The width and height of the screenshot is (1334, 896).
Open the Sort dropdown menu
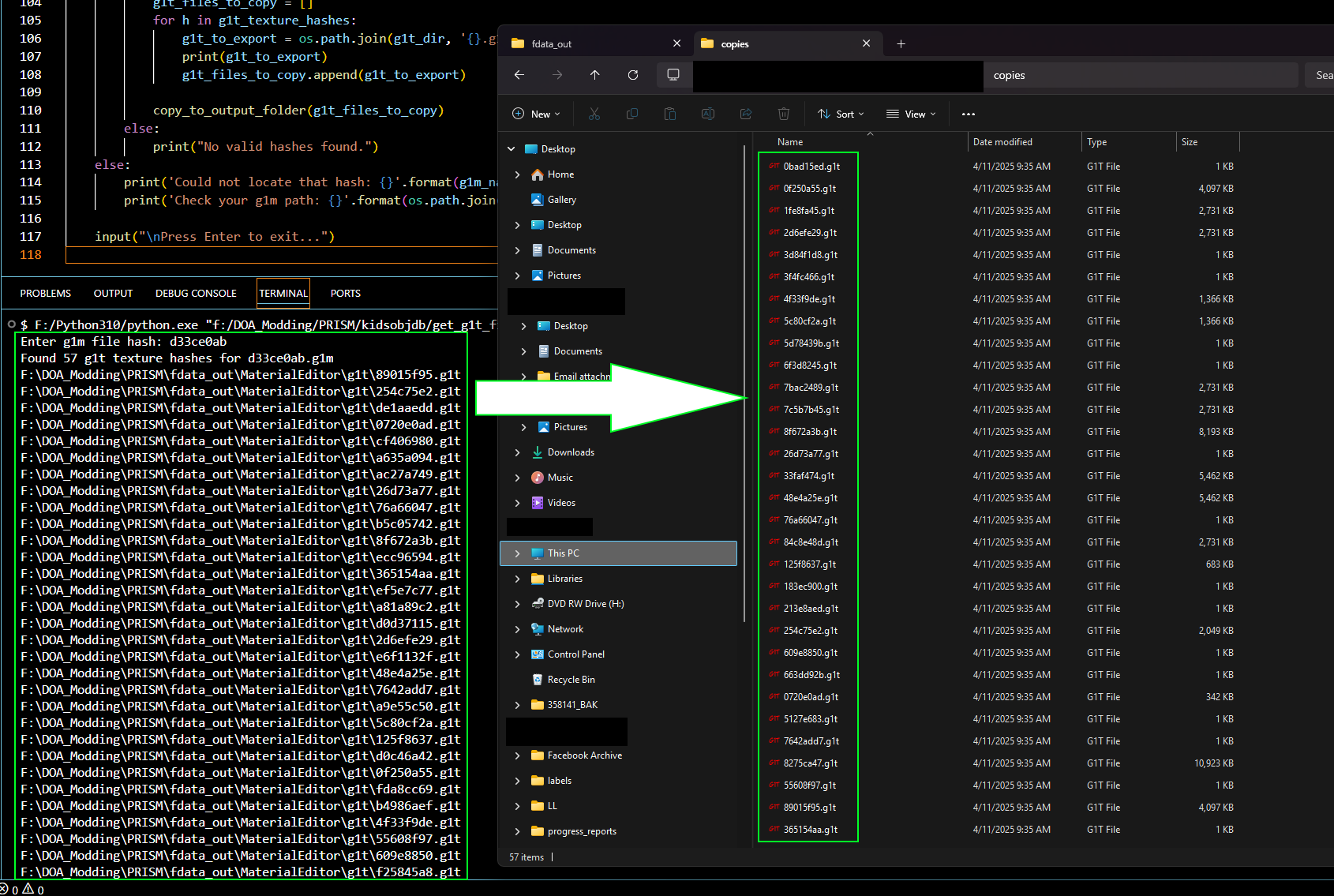pos(841,114)
